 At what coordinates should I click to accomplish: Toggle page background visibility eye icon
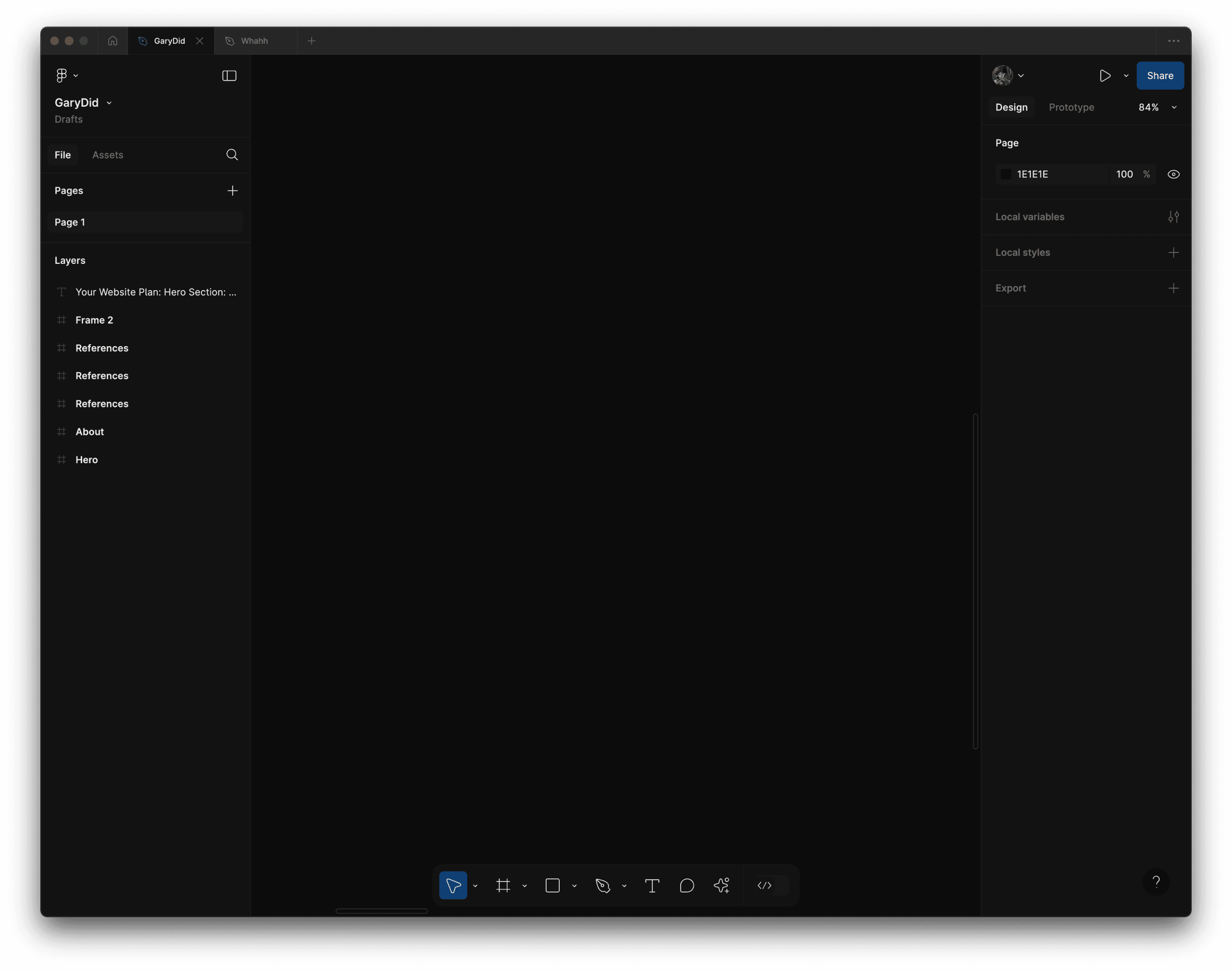[x=1173, y=174]
